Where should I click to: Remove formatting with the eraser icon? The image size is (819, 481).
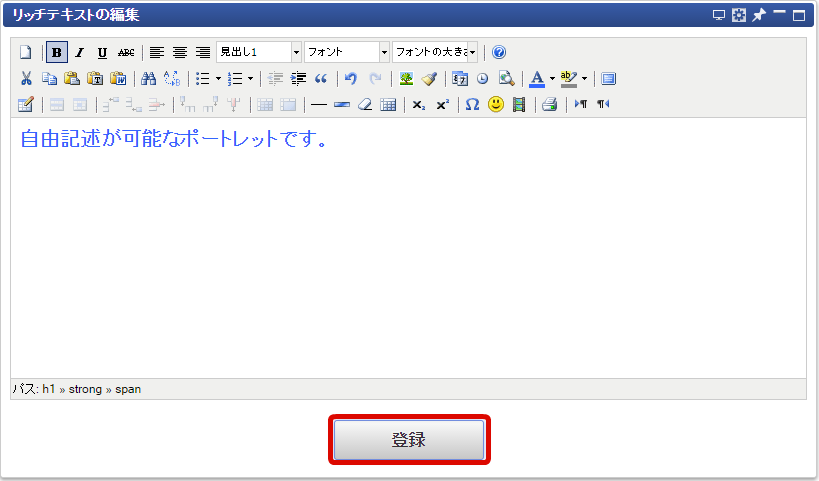[x=365, y=104]
